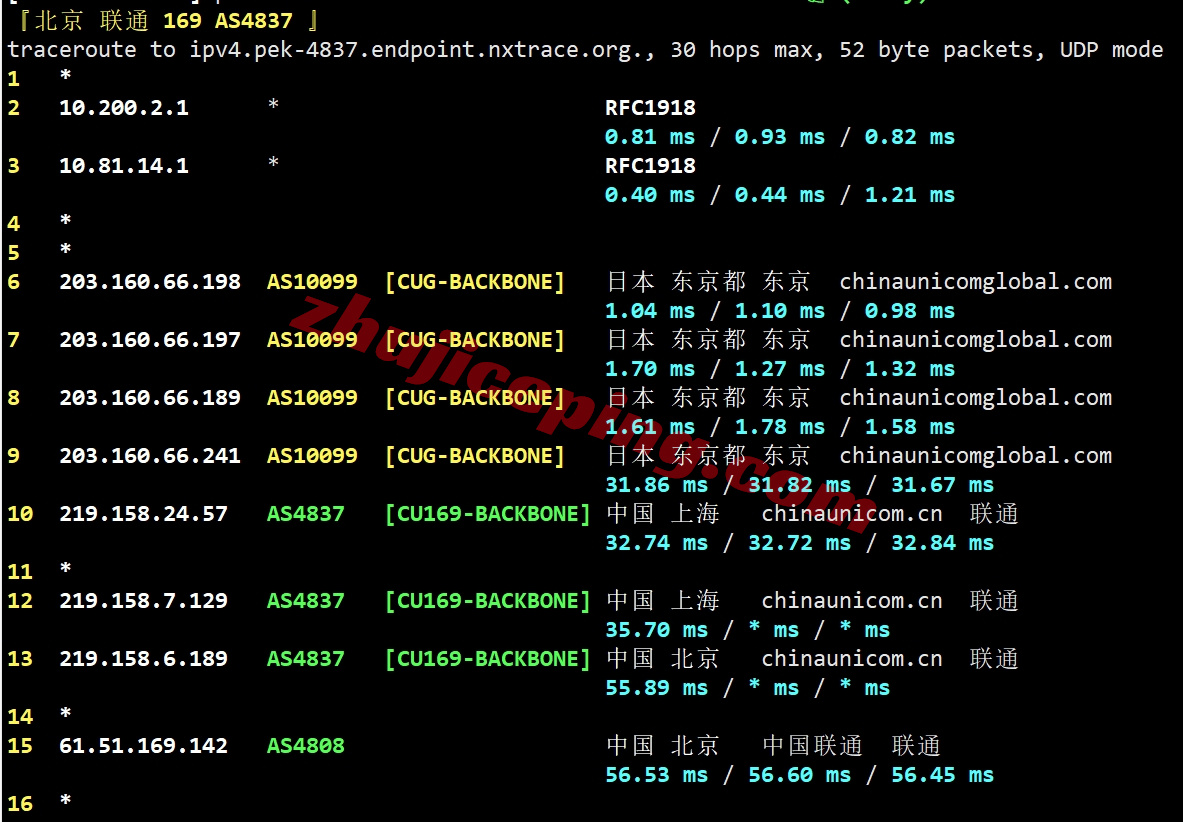This screenshot has width=1183, height=822.
Task: Select IP 203.160.66.189 on hop 8
Action: 150,398
